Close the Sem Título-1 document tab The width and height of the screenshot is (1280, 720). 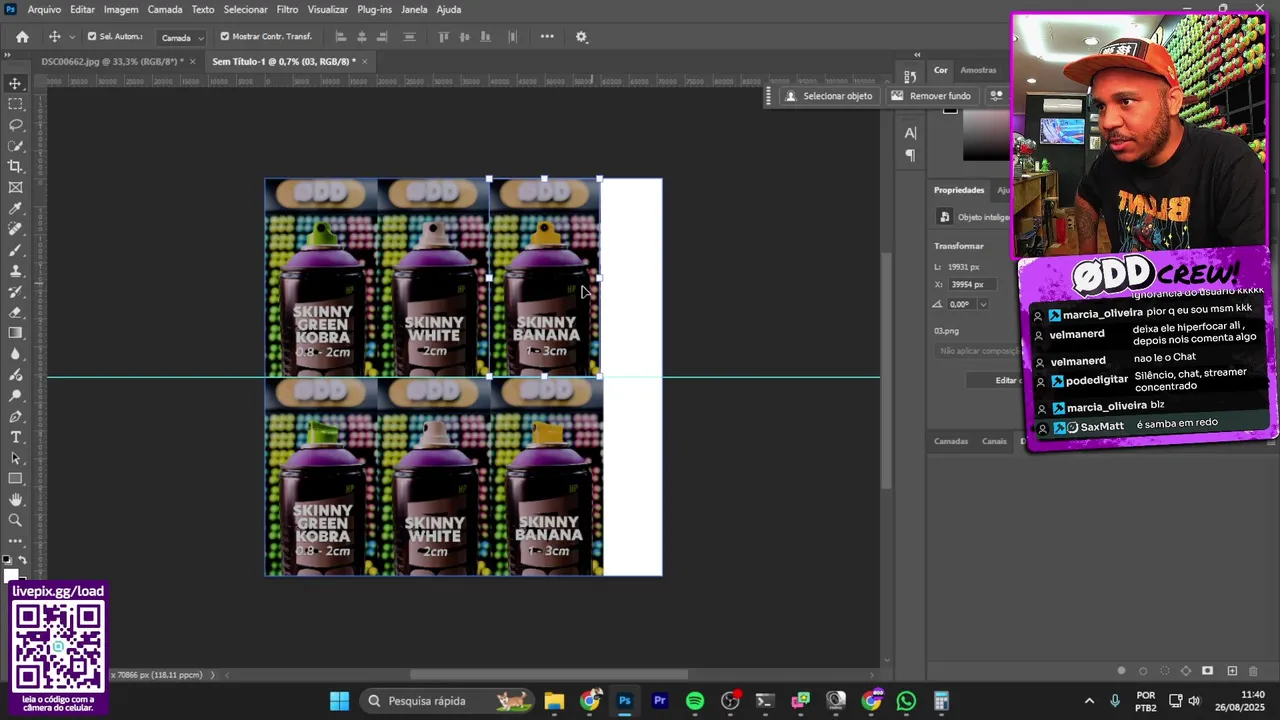(364, 62)
